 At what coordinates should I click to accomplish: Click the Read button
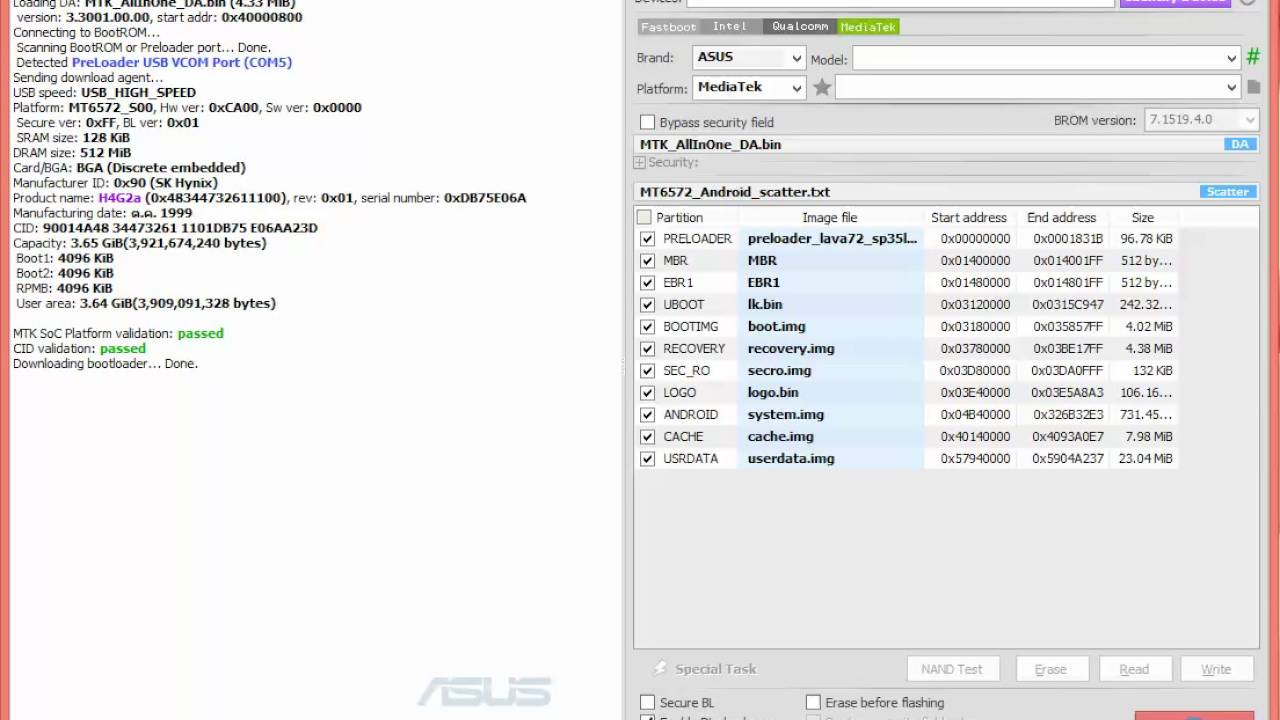click(x=1134, y=669)
